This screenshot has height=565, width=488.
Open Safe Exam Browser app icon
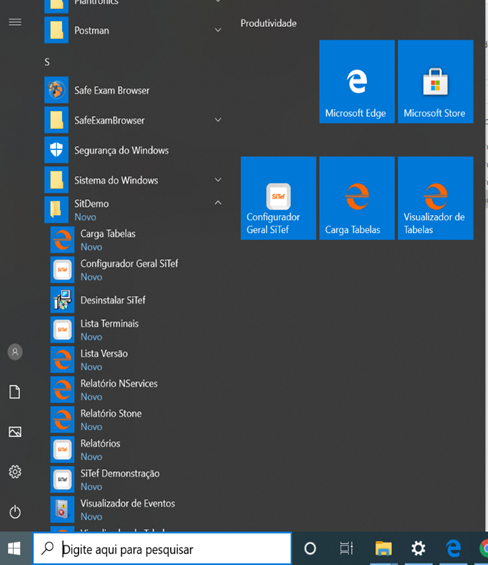point(56,90)
